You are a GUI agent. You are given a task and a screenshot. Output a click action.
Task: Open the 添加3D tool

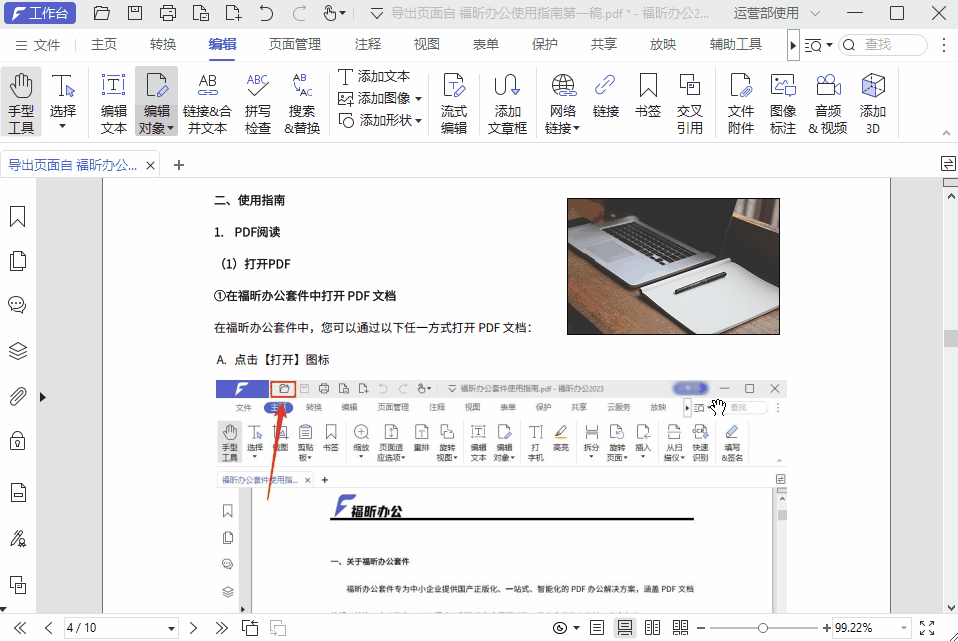872,99
